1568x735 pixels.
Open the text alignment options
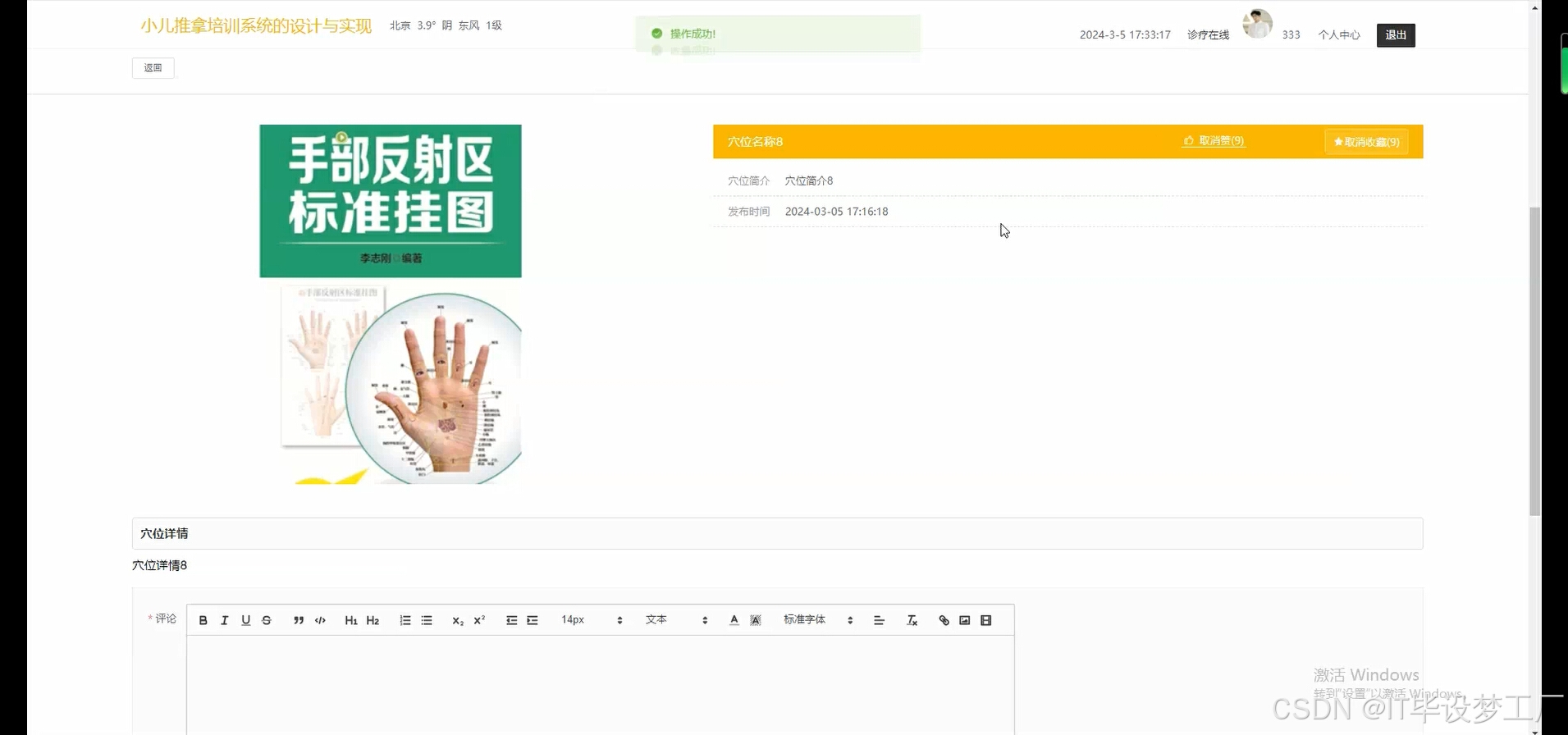(880, 620)
